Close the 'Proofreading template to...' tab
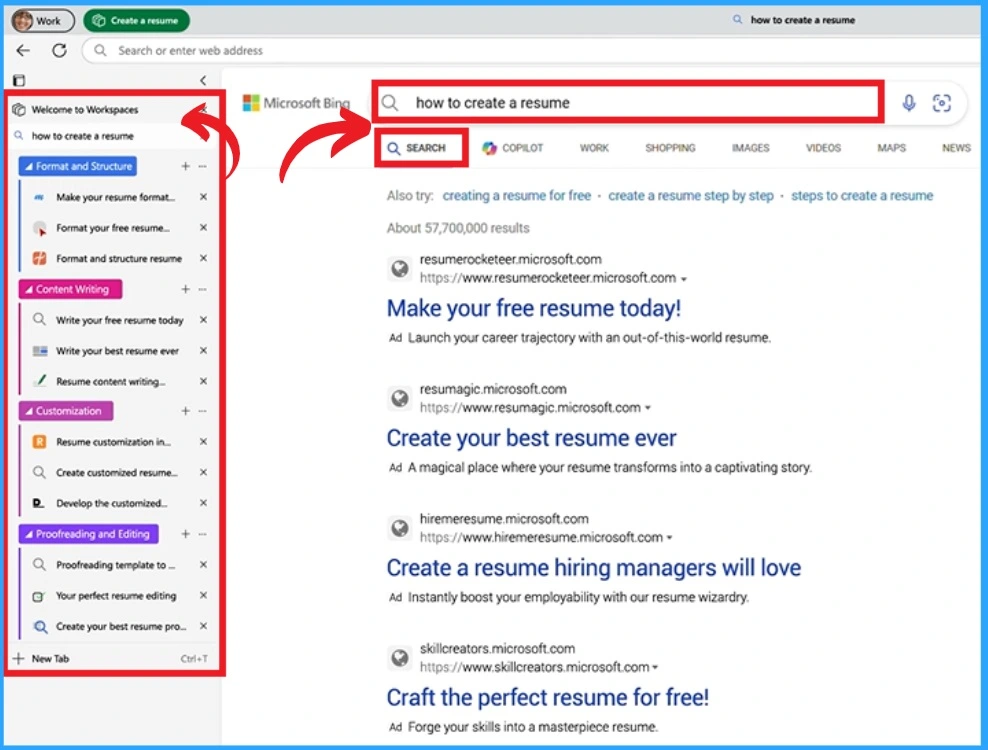This screenshot has height=750, width=988. click(x=204, y=565)
